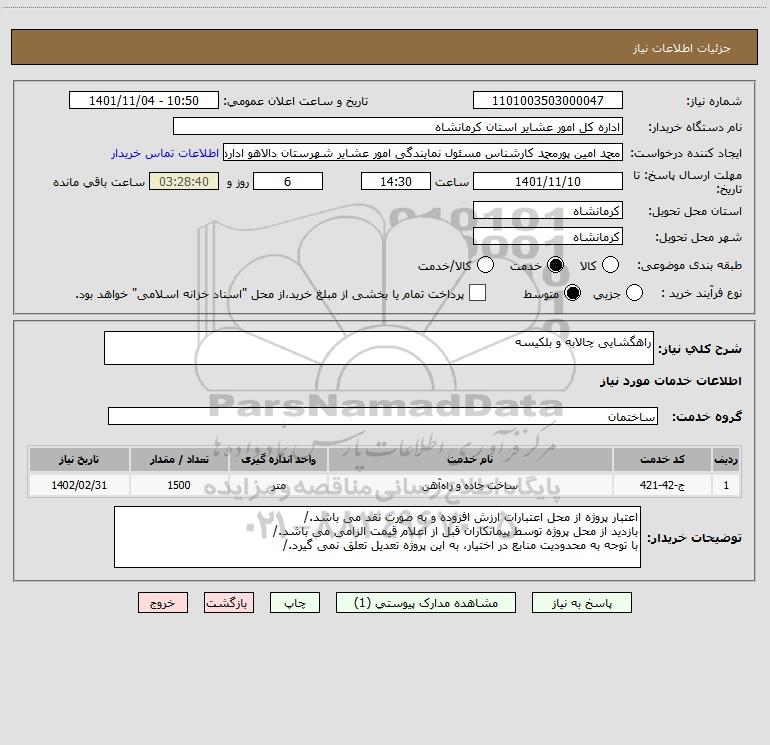This screenshot has width=770, height=745.
Task: Click the remaining time field 03:28:40
Action: coord(184,181)
